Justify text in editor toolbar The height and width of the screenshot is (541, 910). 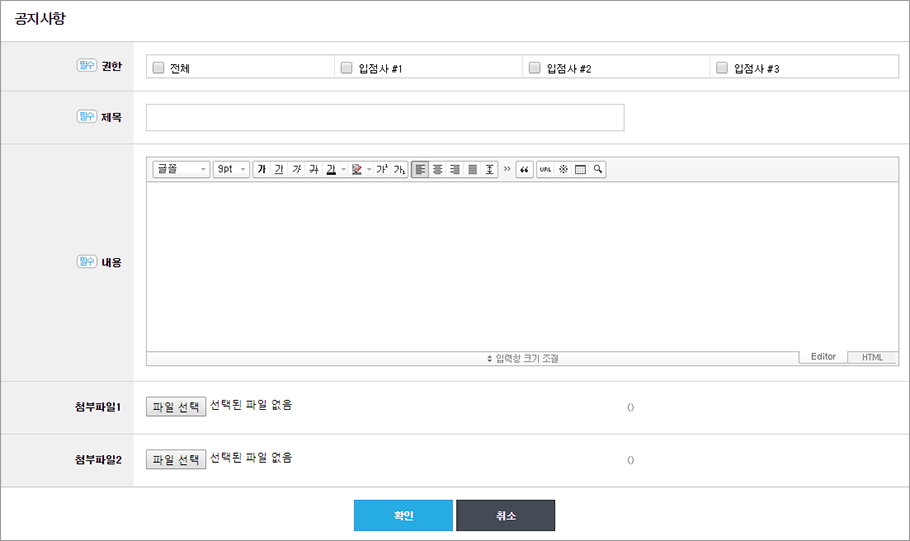[472, 169]
